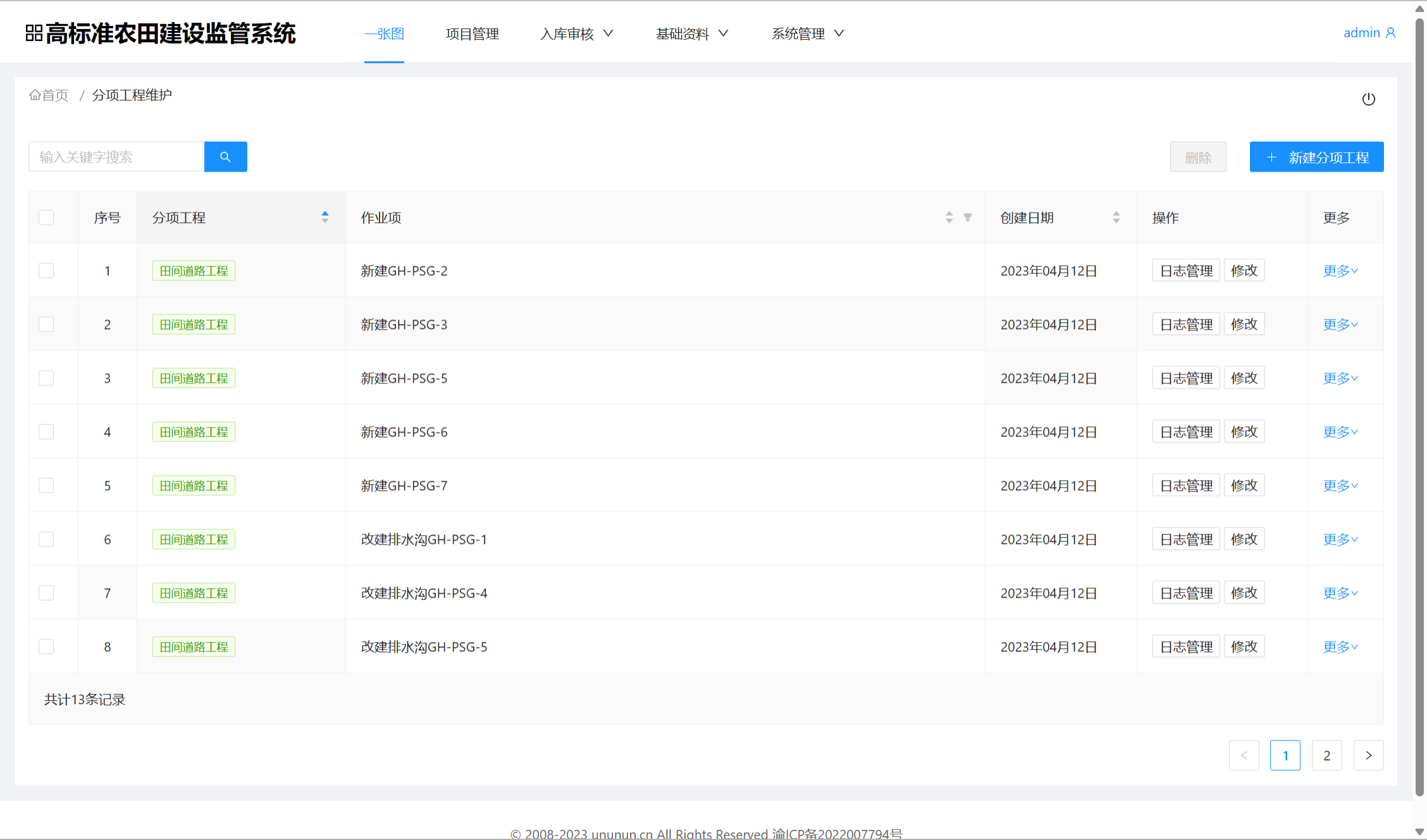Open the 项目管理 menu item
Viewport: 1427px width, 840px height.
tap(473, 34)
